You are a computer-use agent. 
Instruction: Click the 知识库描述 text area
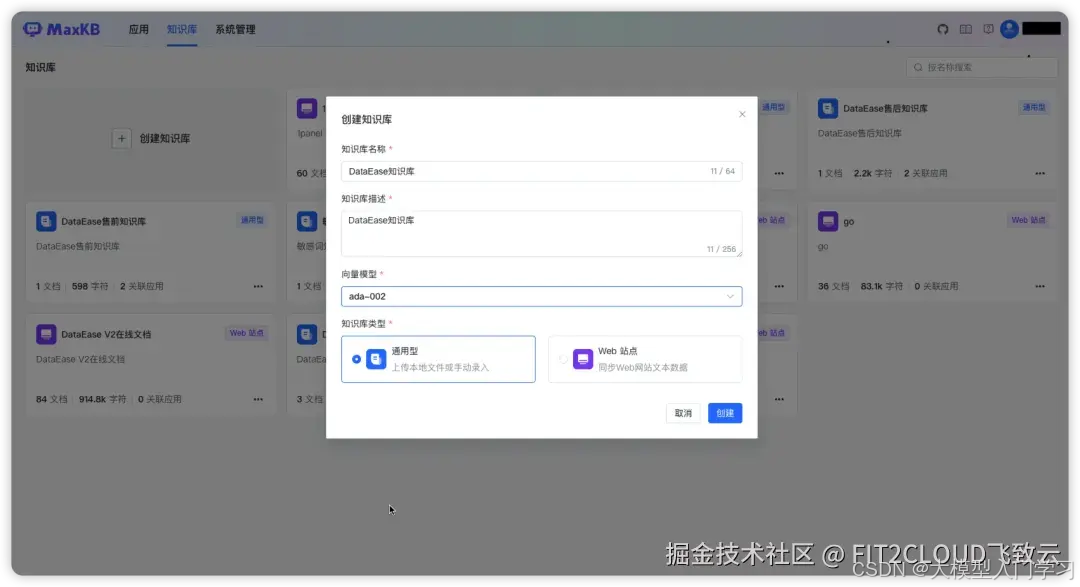(541, 234)
